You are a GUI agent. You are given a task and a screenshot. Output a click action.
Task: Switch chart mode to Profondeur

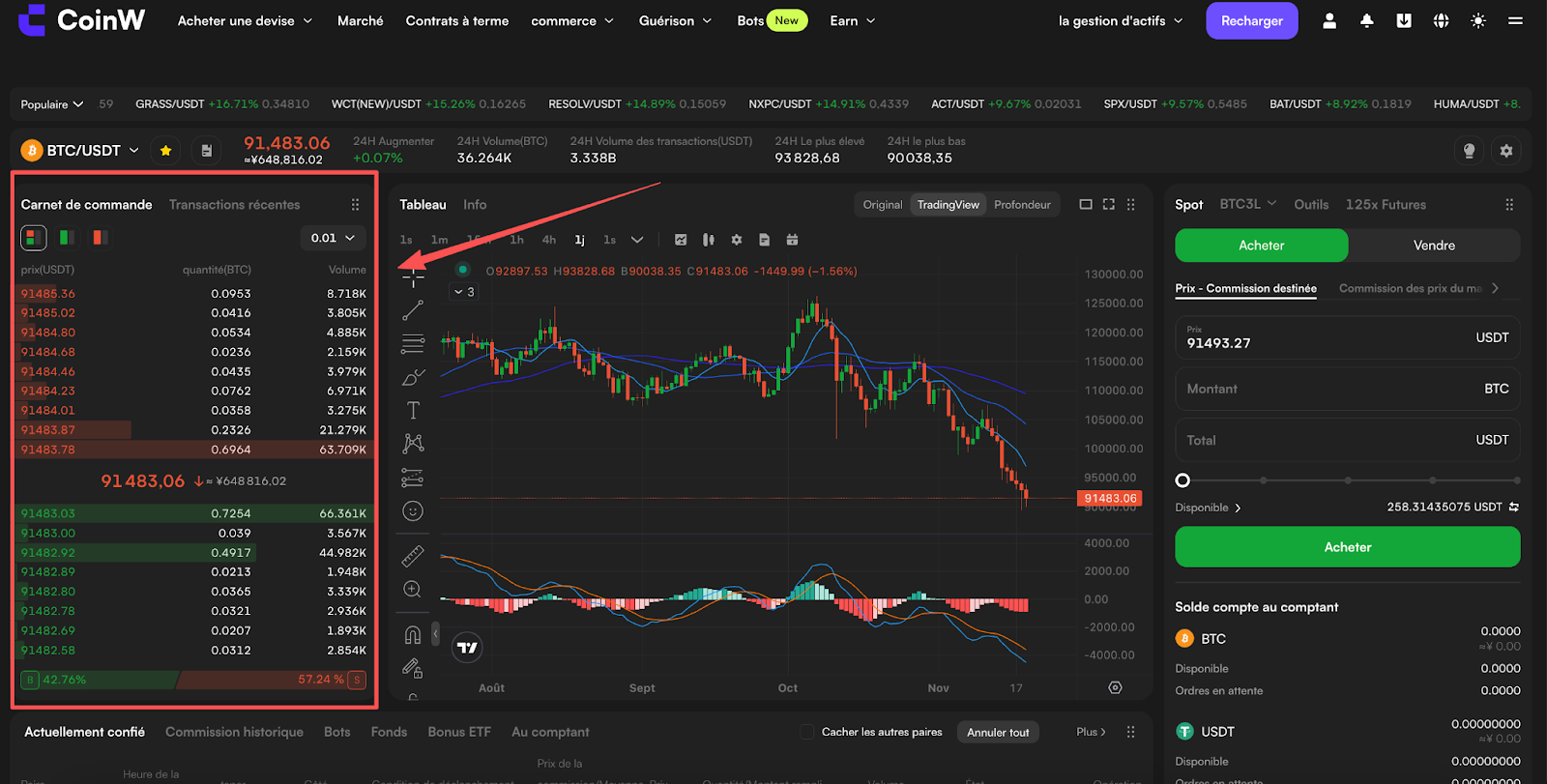1022,205
